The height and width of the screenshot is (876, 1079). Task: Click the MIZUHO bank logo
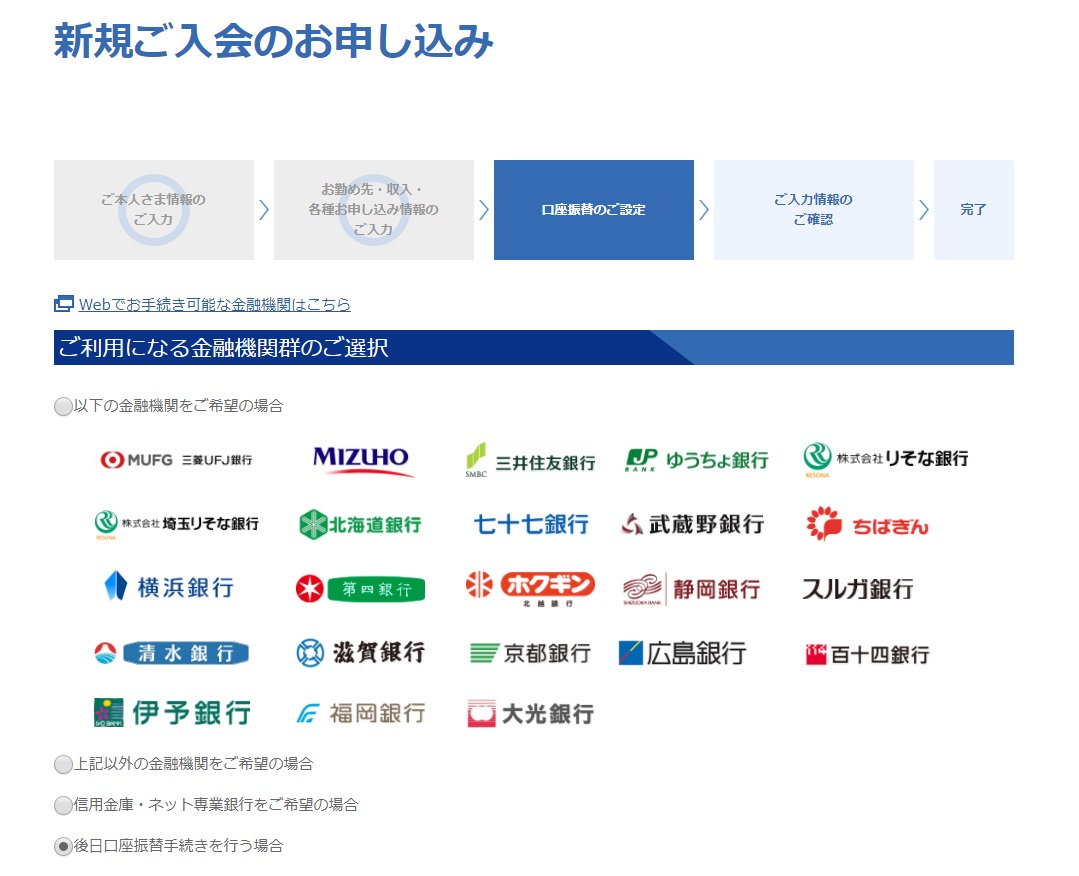362,457
